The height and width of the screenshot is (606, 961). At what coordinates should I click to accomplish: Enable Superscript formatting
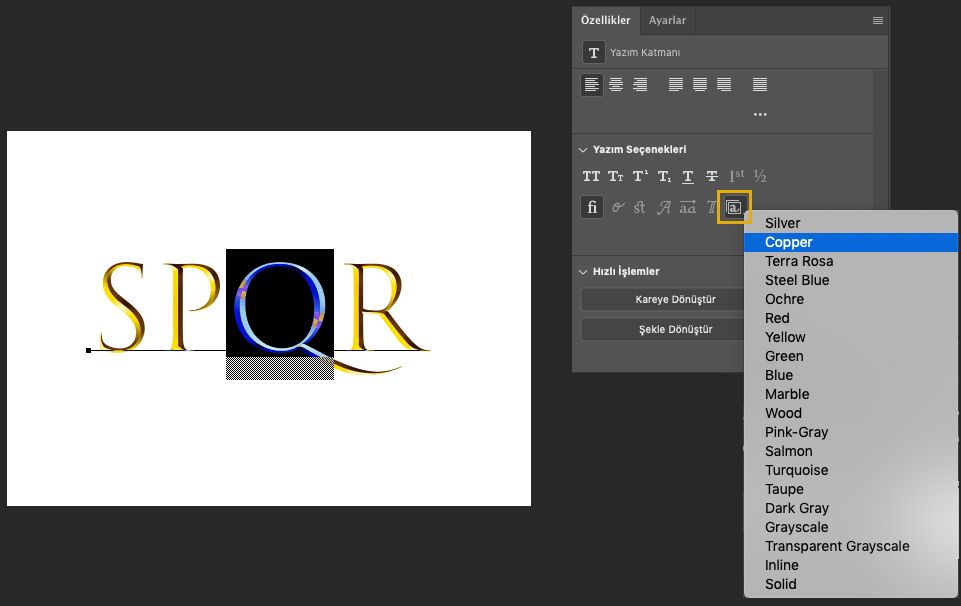(639, 176)
